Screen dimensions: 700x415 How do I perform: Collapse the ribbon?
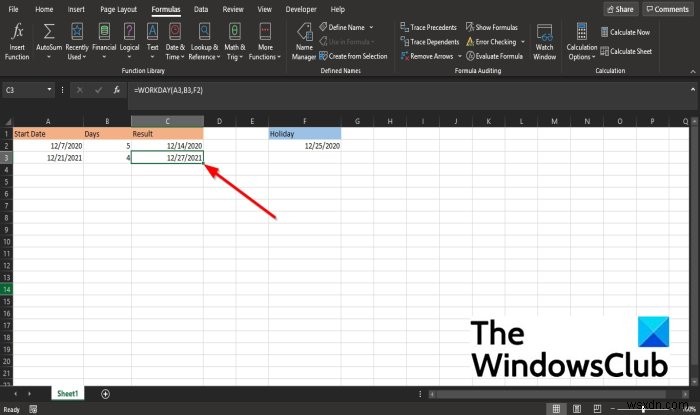(692, 71)
